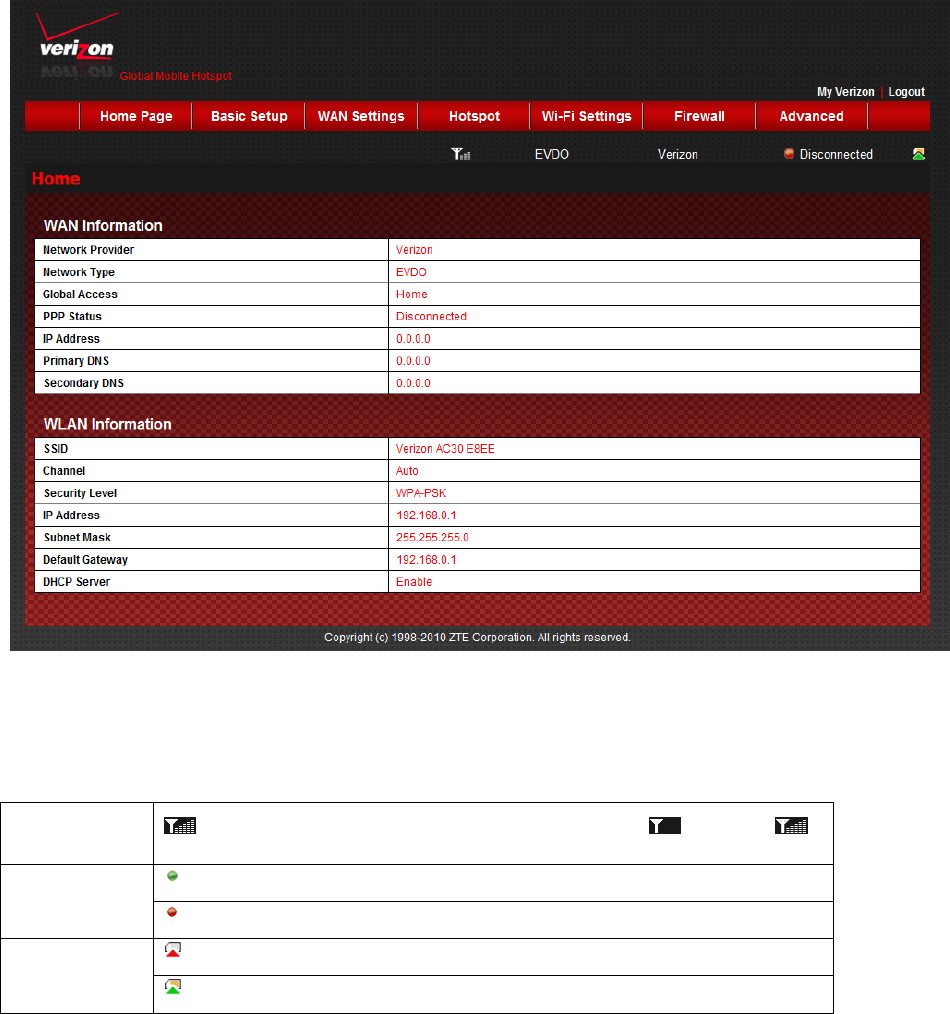Click the DHCP Server label
950x1014 pixels.
pos(76,582)
